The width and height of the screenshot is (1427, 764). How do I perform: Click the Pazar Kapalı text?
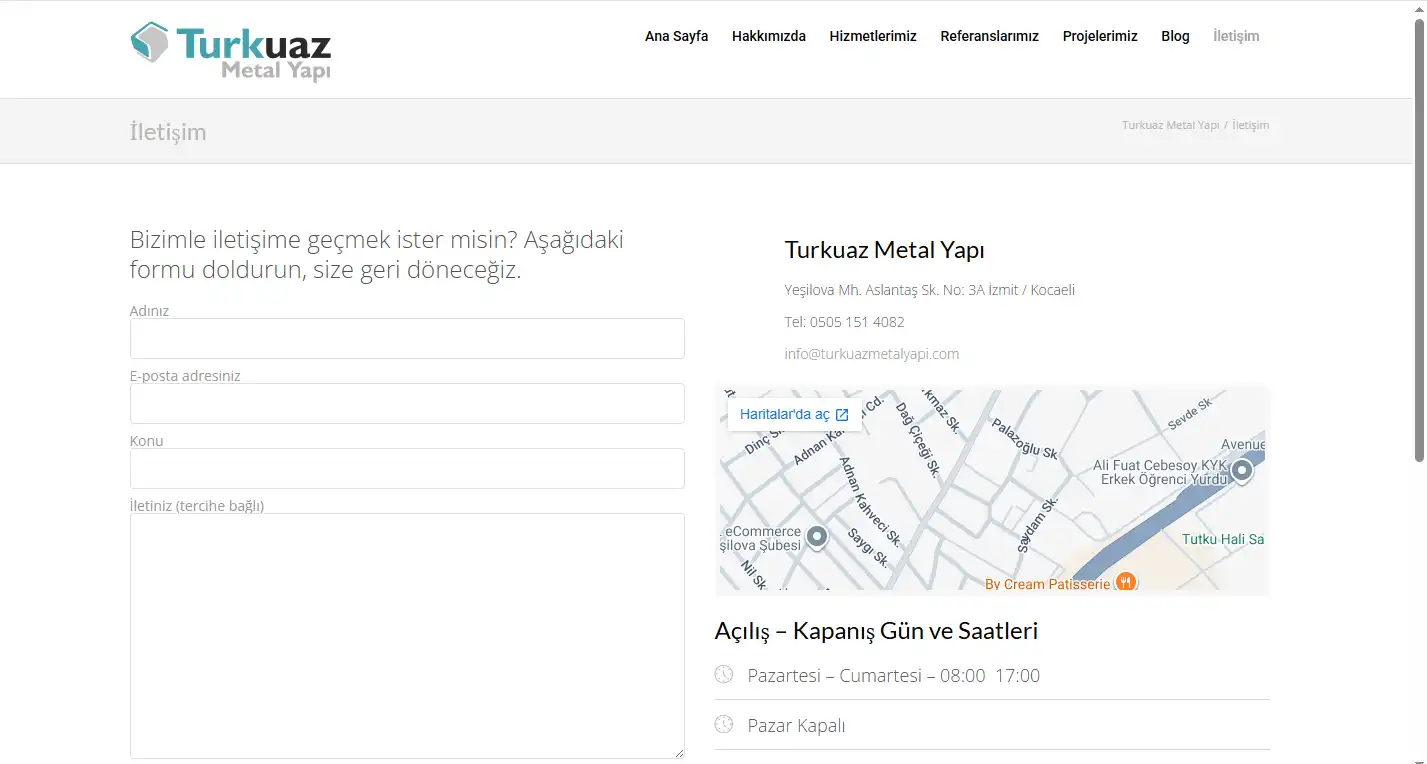tap(797, 726)
